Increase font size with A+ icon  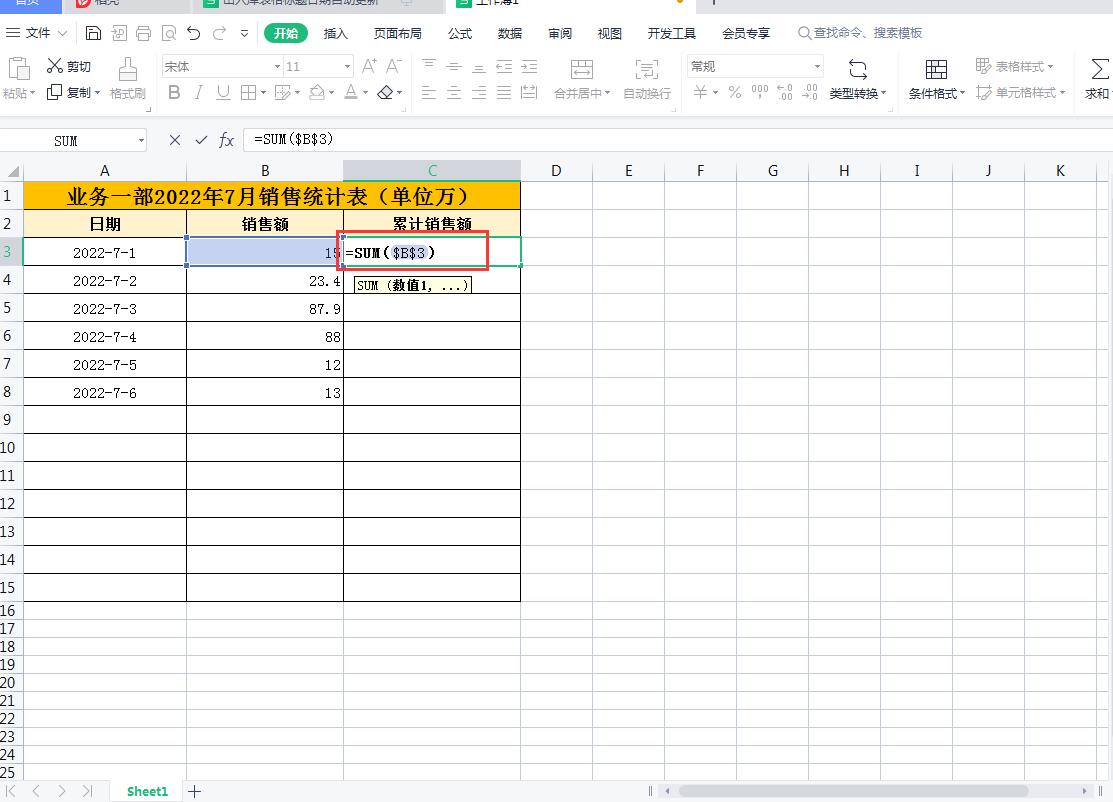click(x=369, y=66)
